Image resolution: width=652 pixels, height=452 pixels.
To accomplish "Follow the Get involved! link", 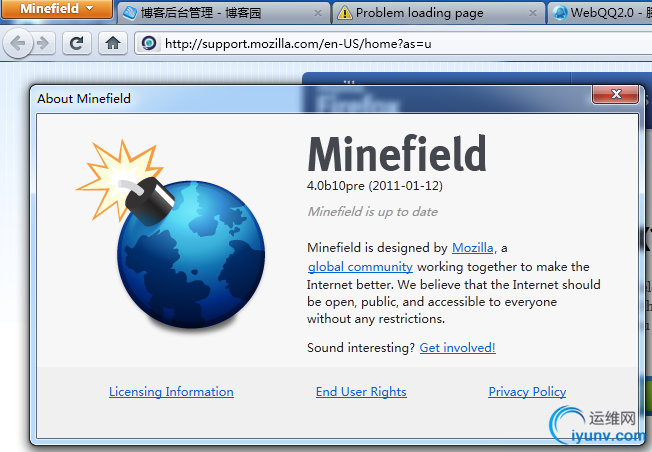I will click(x=457, y=348).
